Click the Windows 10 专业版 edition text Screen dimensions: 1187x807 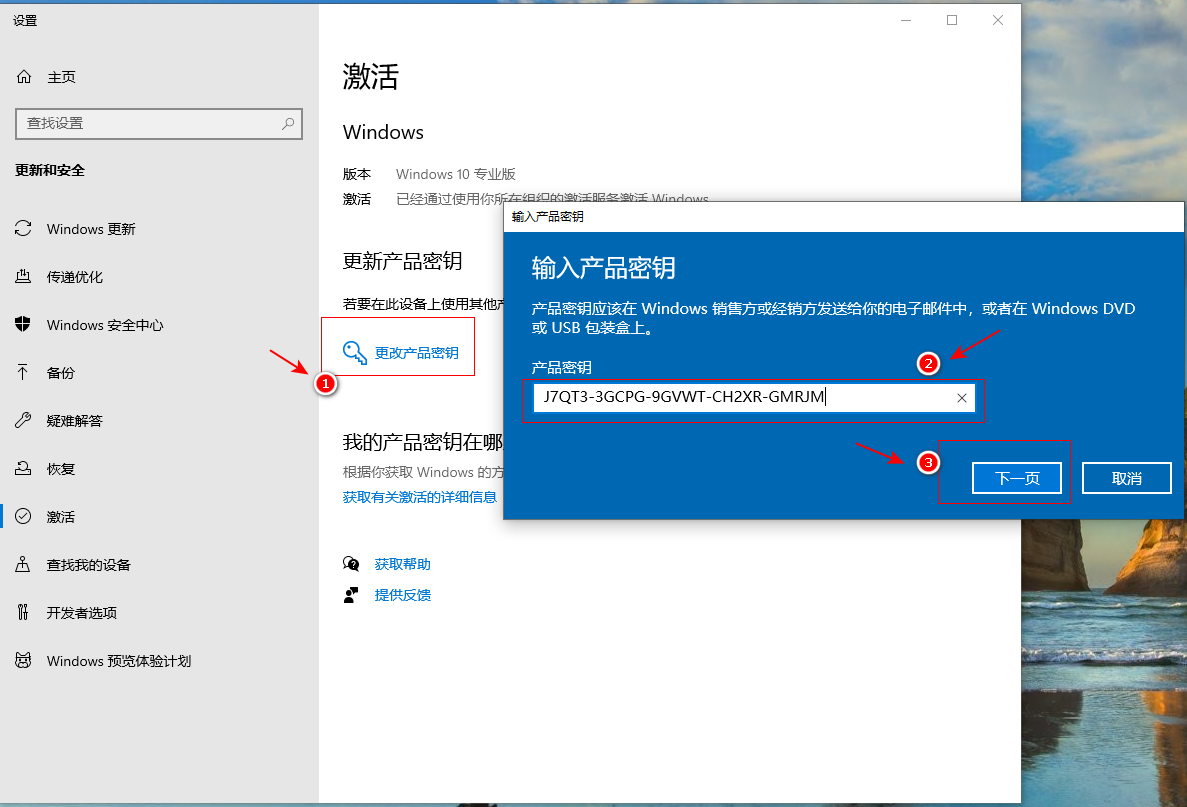click(456, 174)
